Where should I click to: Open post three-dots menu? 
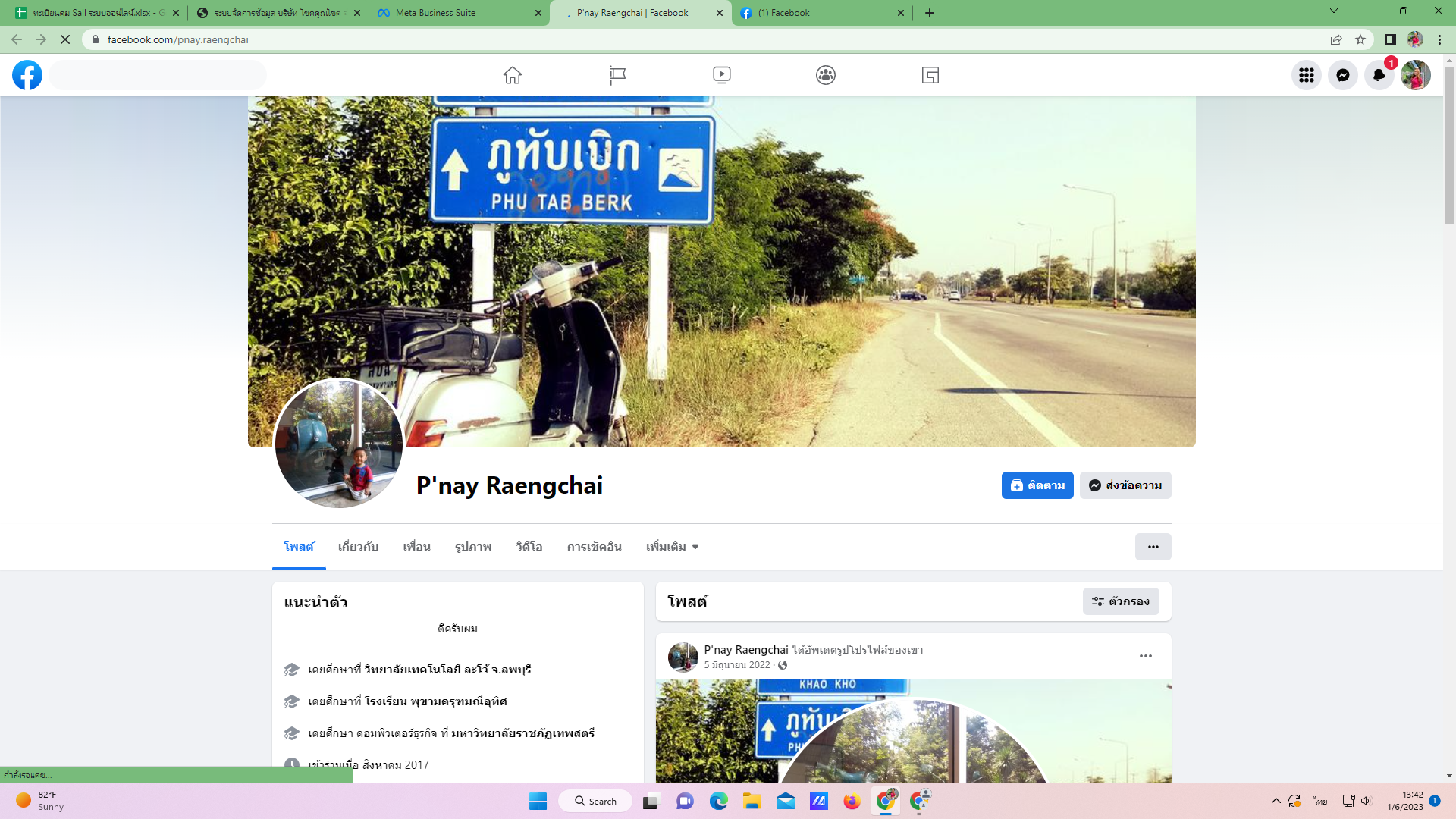click(x=1145, y=656)
